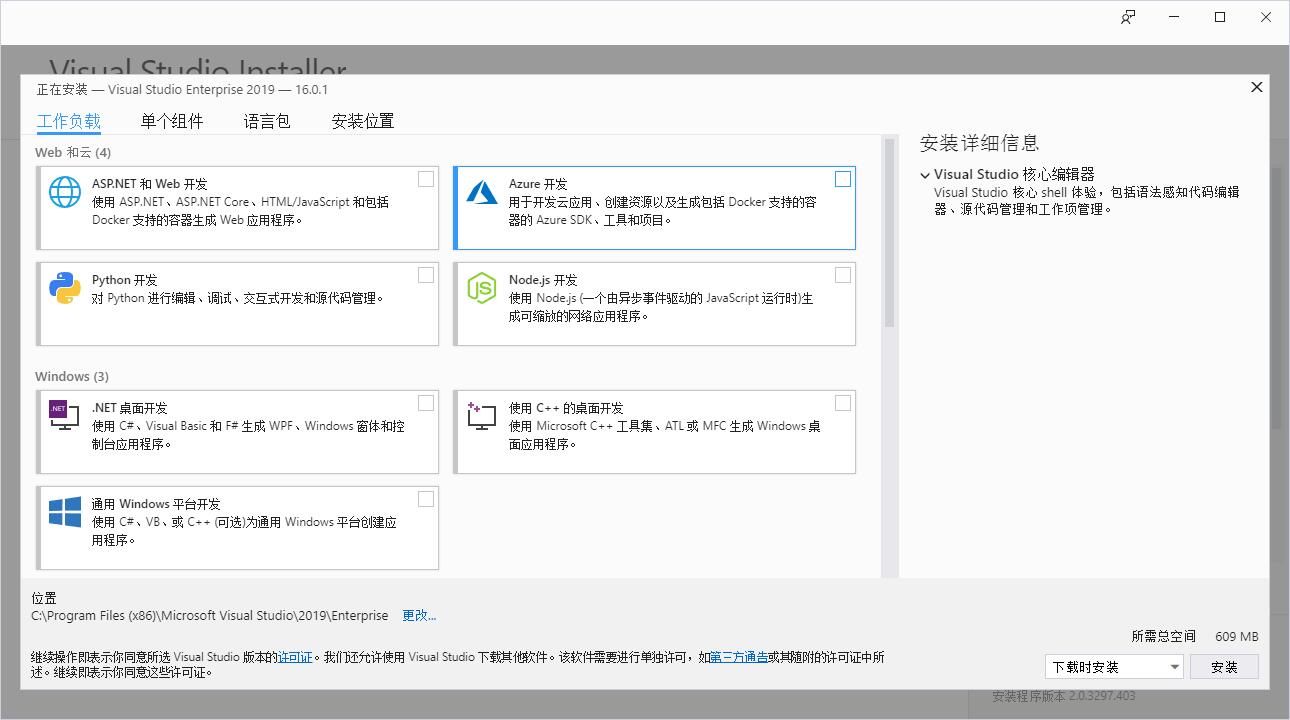Click the Windows logo icon

click(65, 512)
